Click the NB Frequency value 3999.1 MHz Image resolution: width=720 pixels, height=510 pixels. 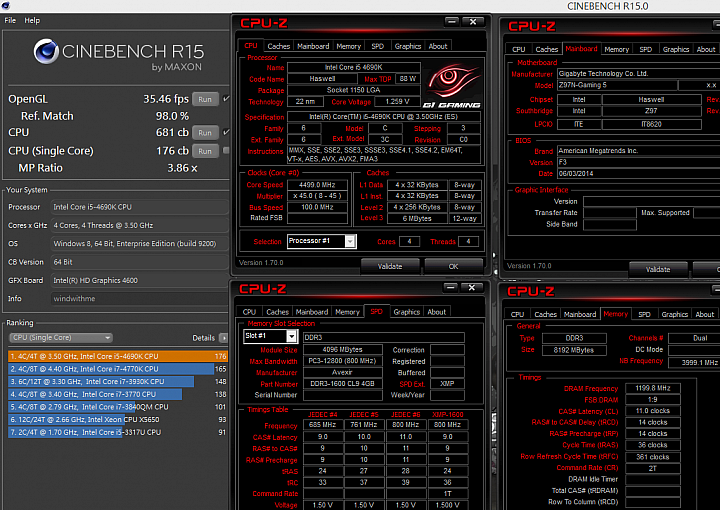tap(693, 363)
